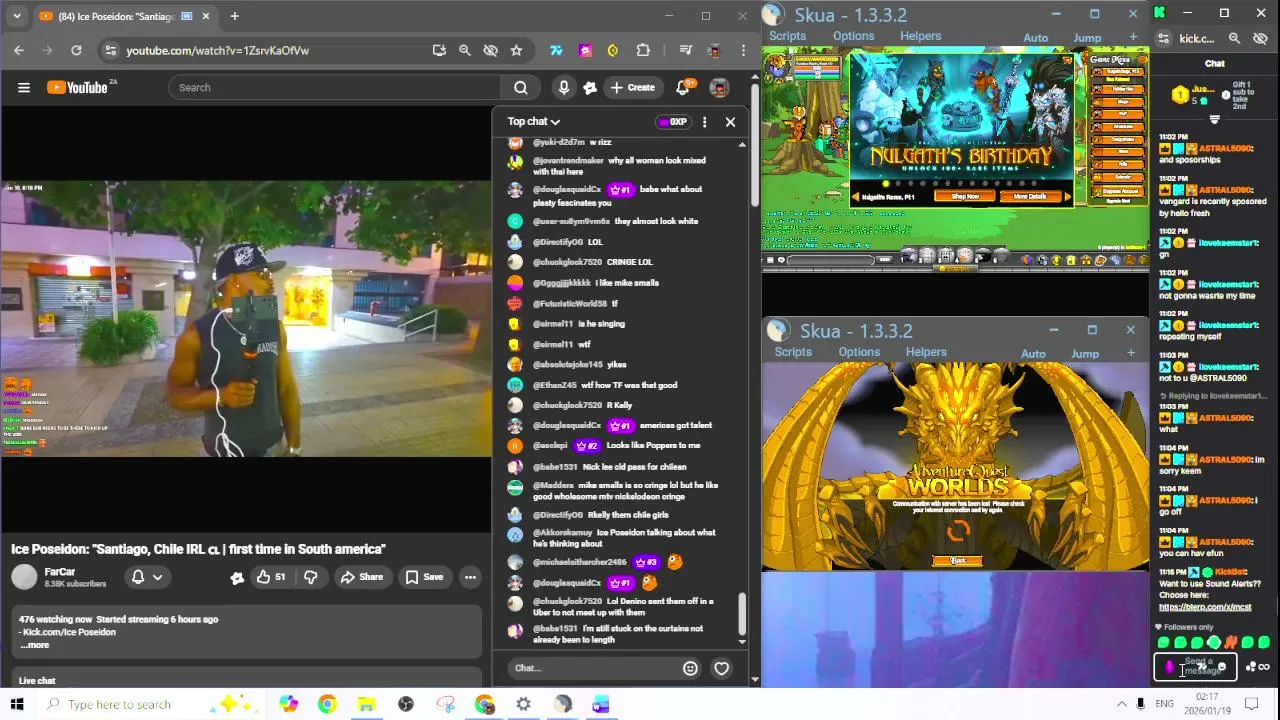Expand the Top chat mode dropdown
Image resolution: width=1280 pixels, height=720 pixels.
click(x=533, y=121)
